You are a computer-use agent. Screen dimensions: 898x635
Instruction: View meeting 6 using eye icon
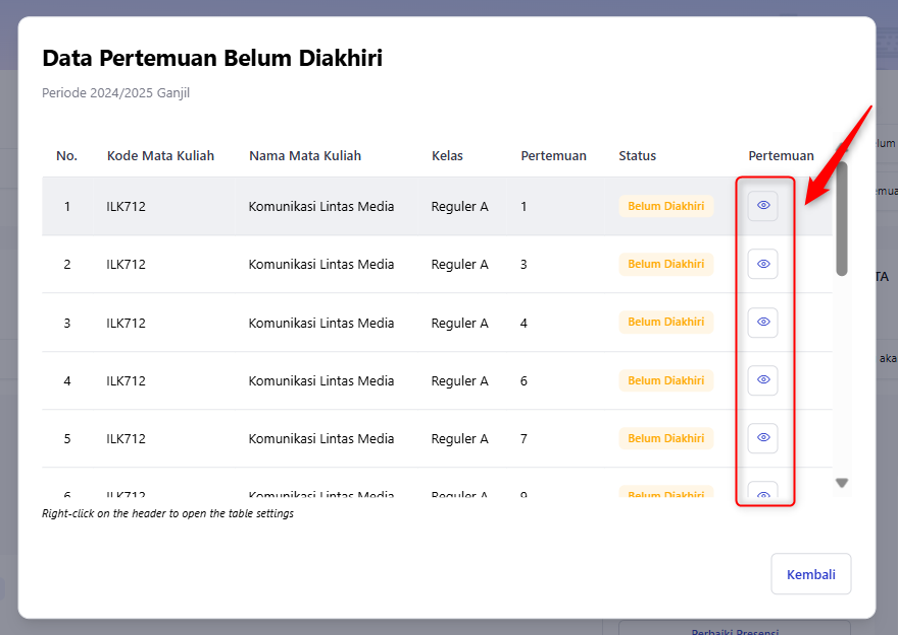[x=763, y=380]
